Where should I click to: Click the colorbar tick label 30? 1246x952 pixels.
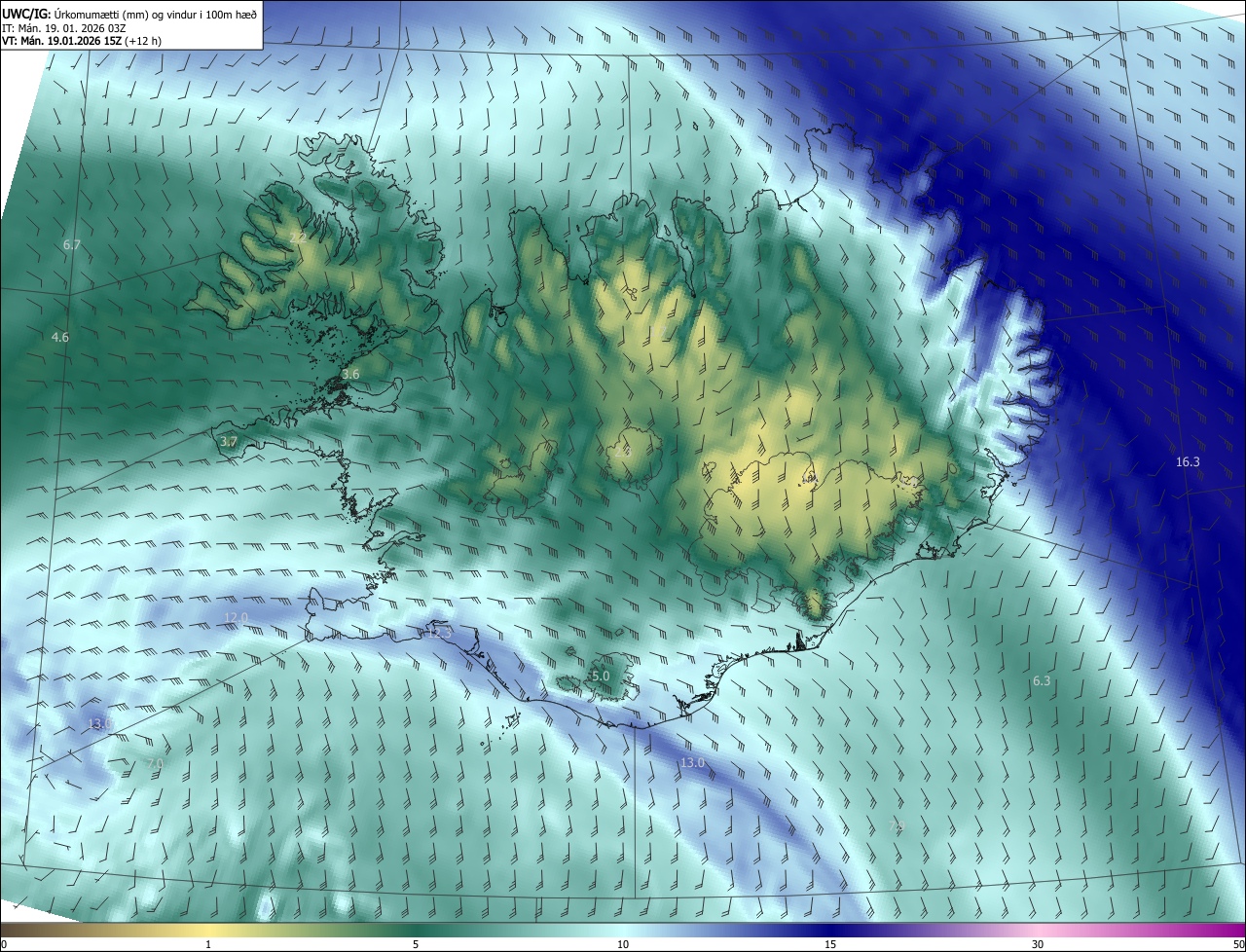pos(1038,944)
